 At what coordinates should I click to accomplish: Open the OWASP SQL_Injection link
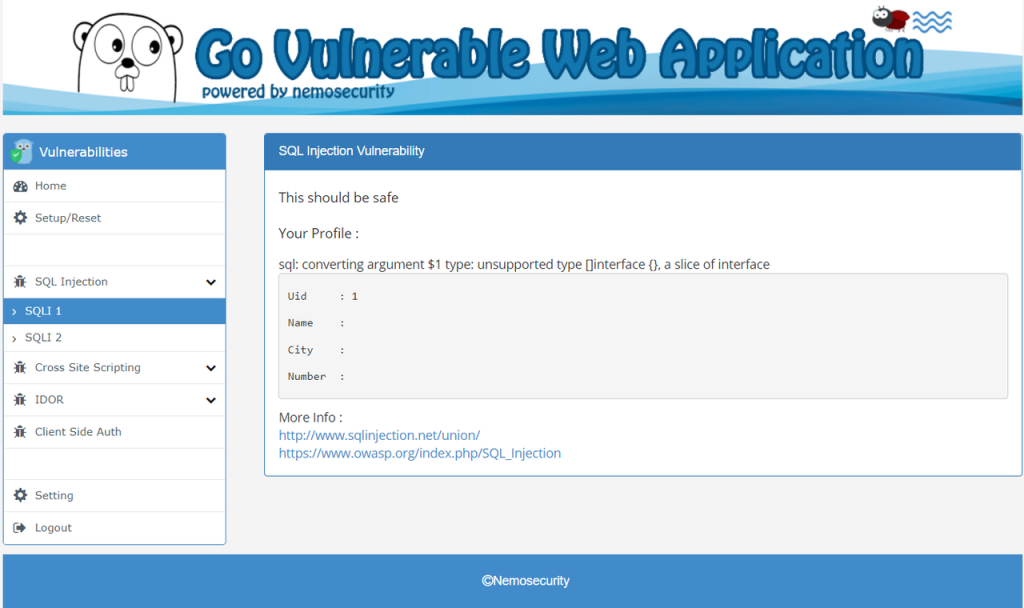(x=420, y=453)
